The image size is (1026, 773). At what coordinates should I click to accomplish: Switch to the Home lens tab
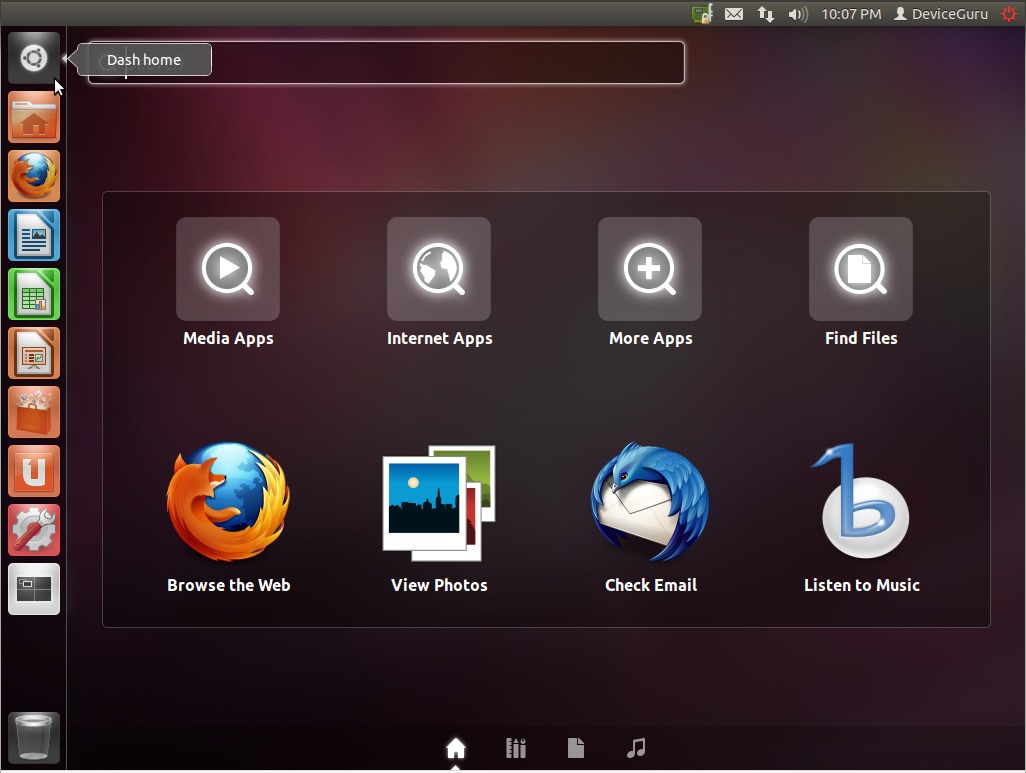pyautogui.click(x=455, y=747)
